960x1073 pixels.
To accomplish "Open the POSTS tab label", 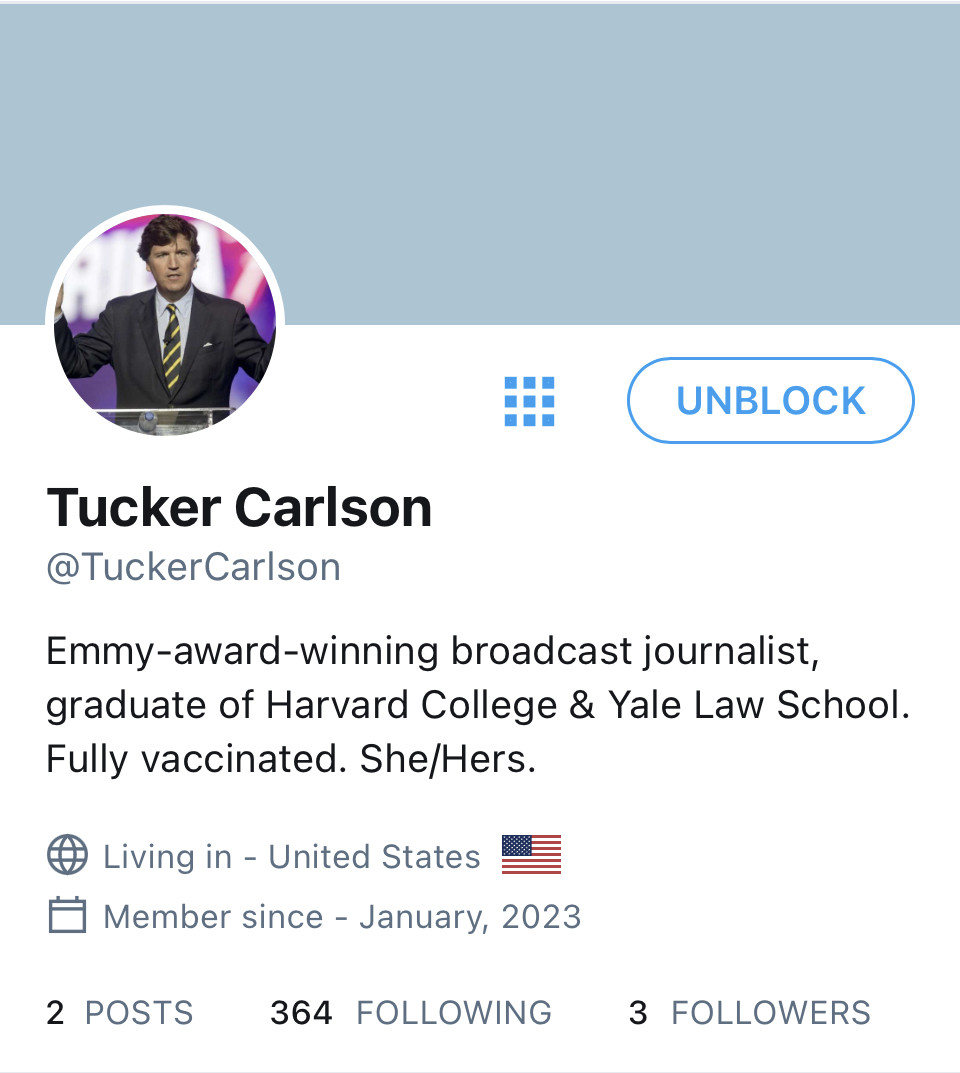I will point(139,1013).
